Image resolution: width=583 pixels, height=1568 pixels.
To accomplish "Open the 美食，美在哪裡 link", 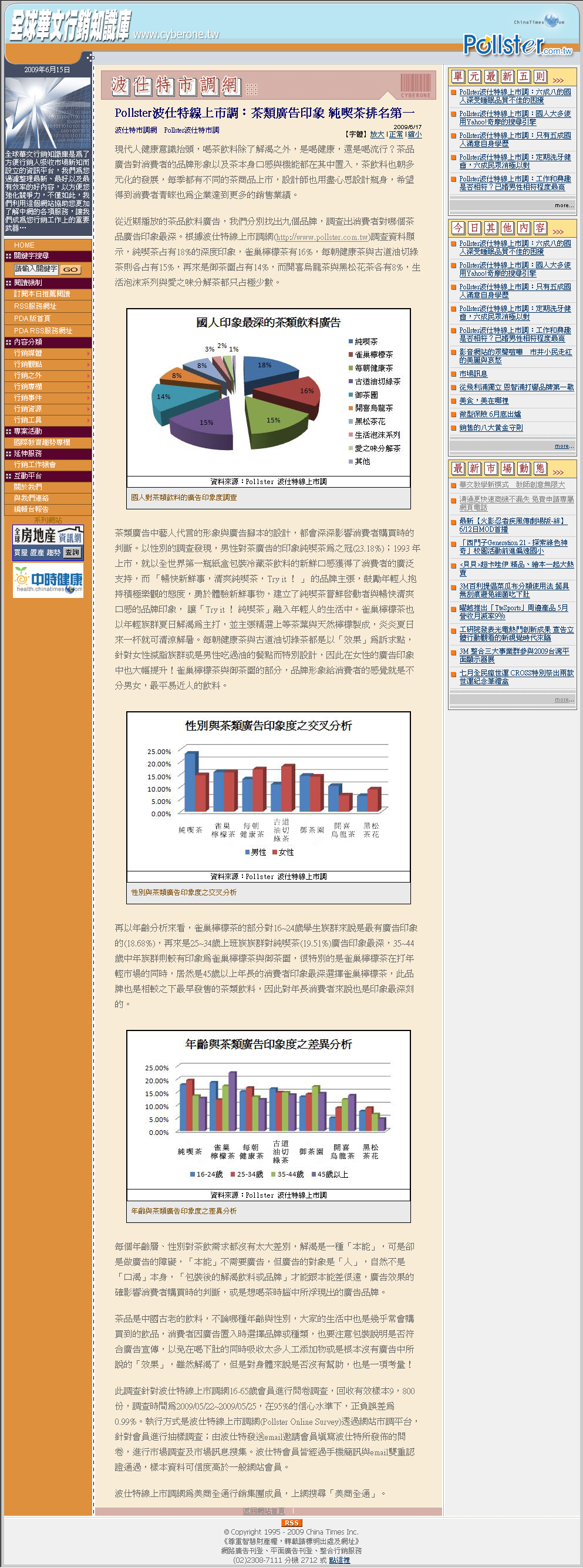I will click(484, 401).
